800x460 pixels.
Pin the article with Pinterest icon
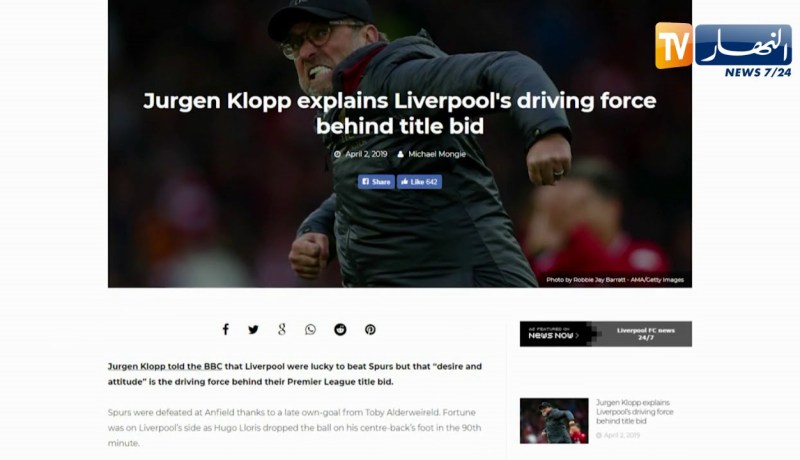[x=370, y=330]
